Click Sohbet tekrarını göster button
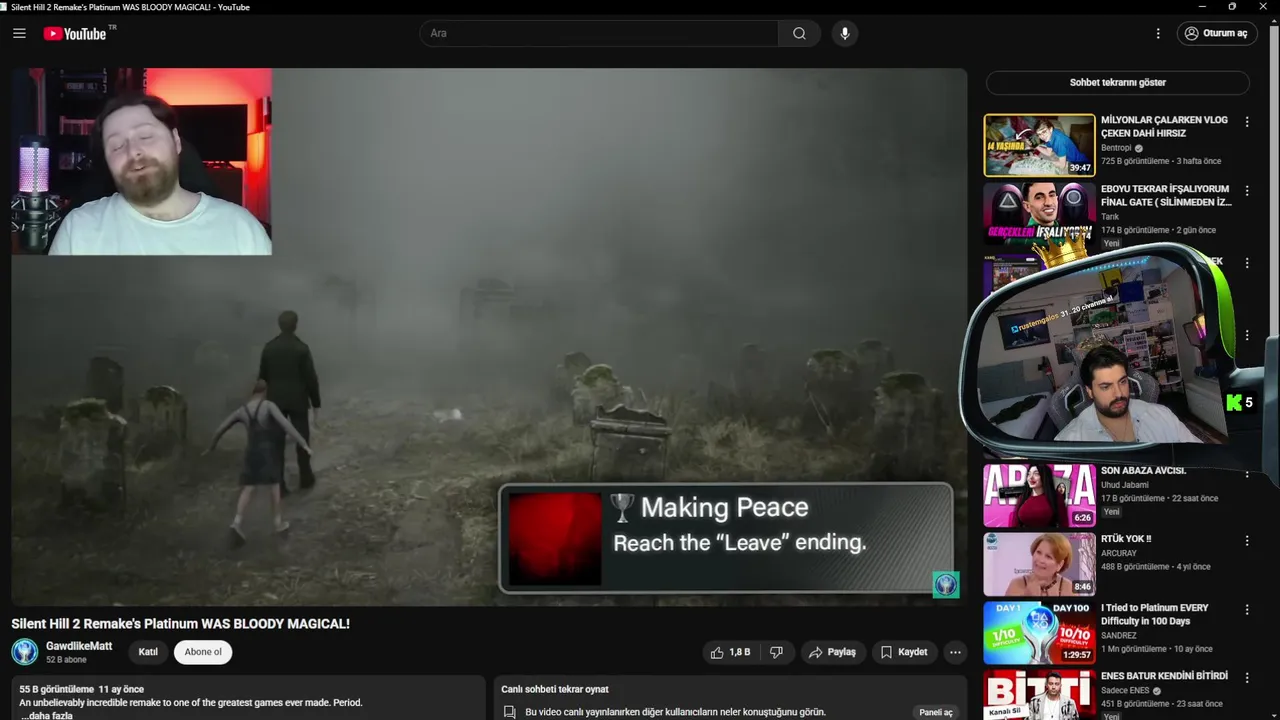 tap(1117, 83)
